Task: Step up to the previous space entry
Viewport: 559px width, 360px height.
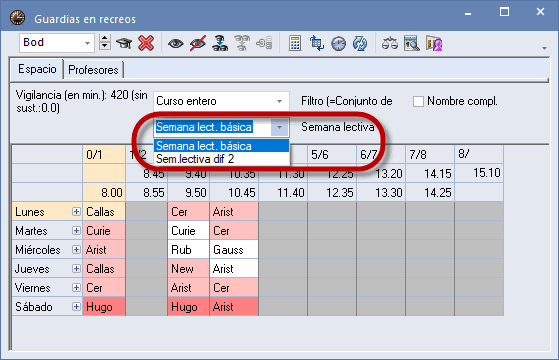Action: 104,38
